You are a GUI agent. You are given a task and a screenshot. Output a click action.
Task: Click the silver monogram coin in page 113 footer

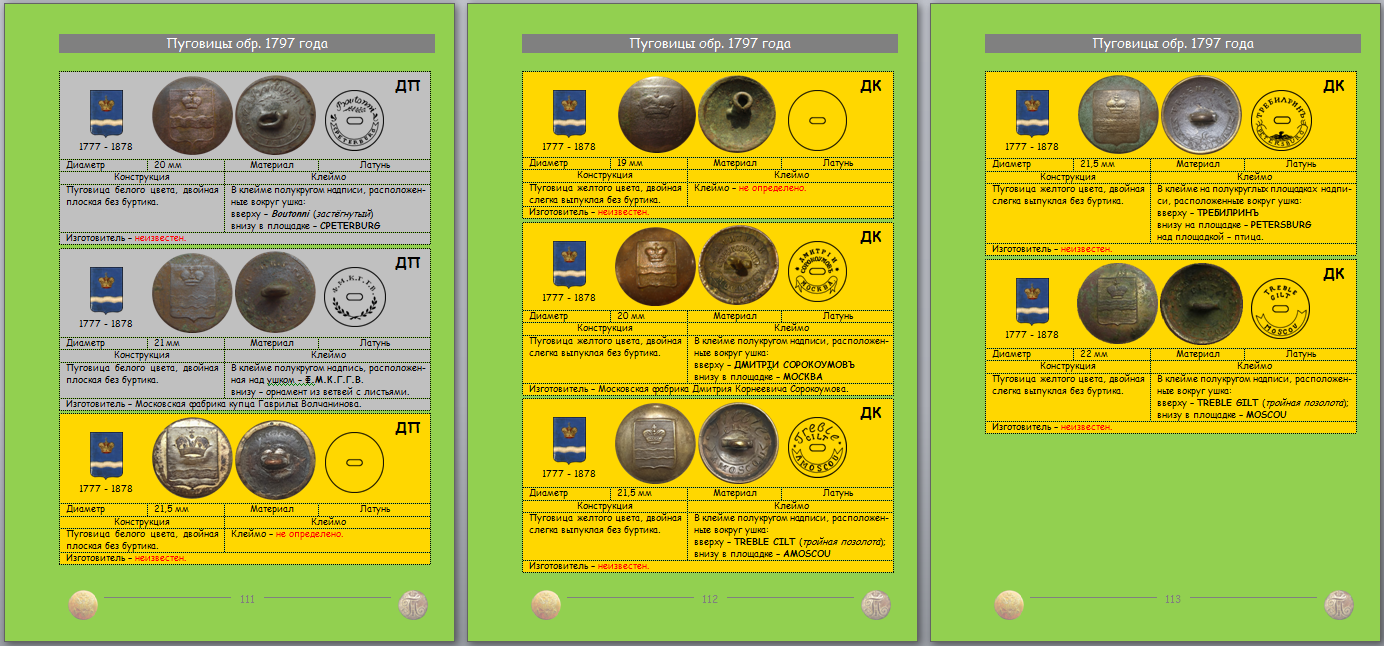pos(1339,604)
